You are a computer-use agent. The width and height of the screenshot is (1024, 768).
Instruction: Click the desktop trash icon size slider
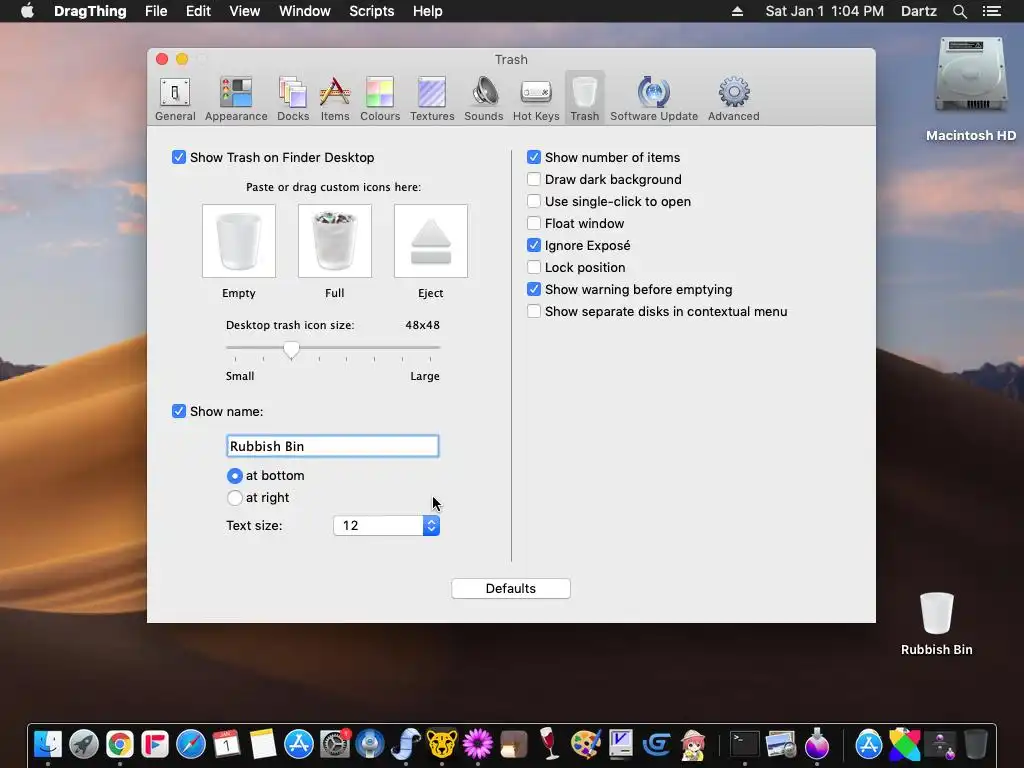click(x=333, y=349)
